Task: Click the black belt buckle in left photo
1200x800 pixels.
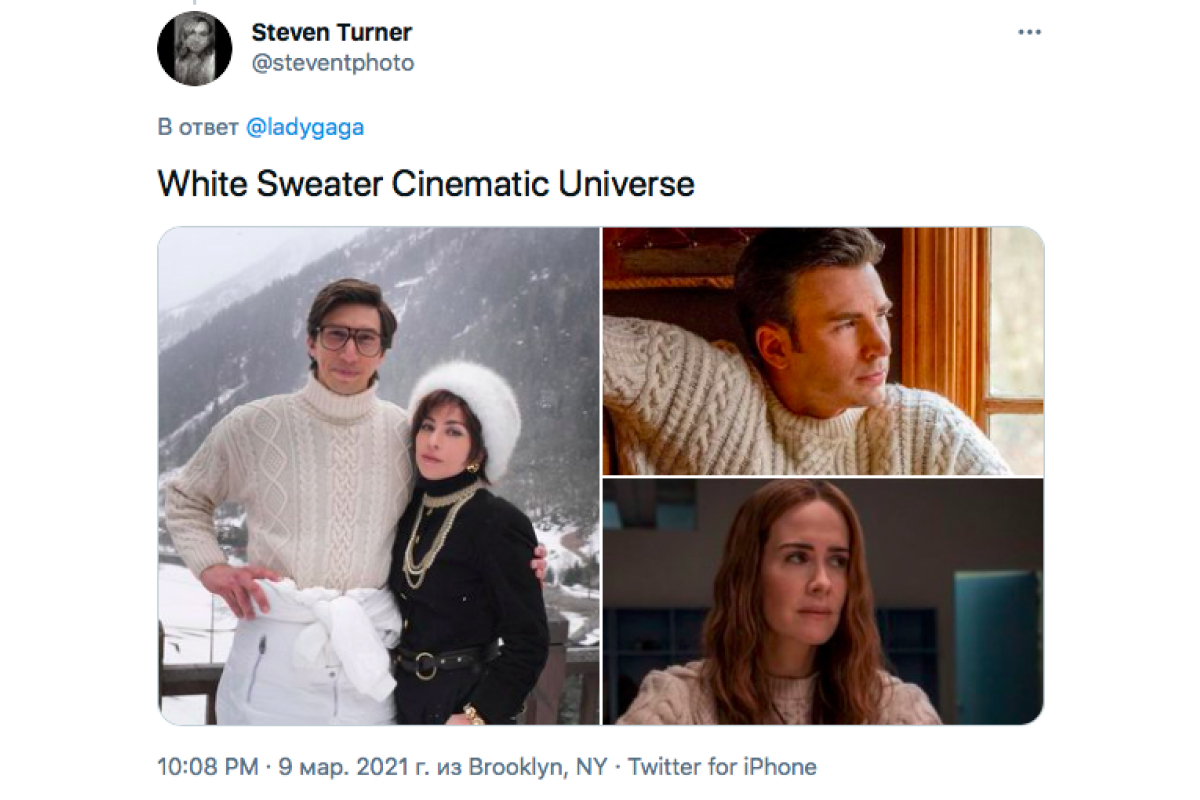Action: (426, 665)
